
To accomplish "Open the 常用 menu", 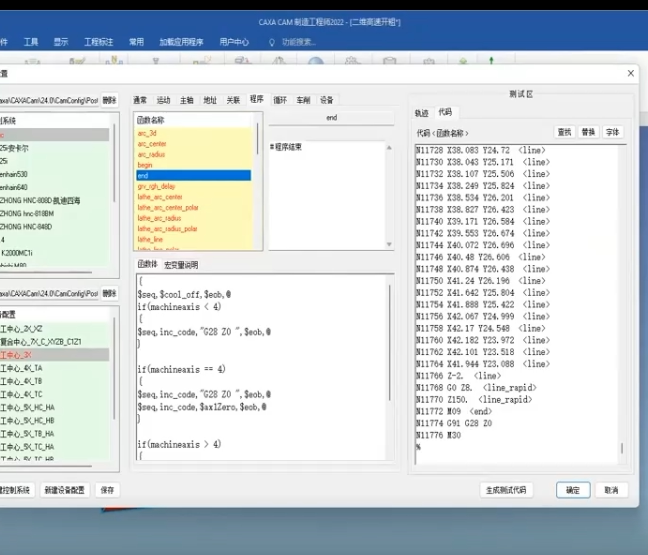I will point(136,42).
